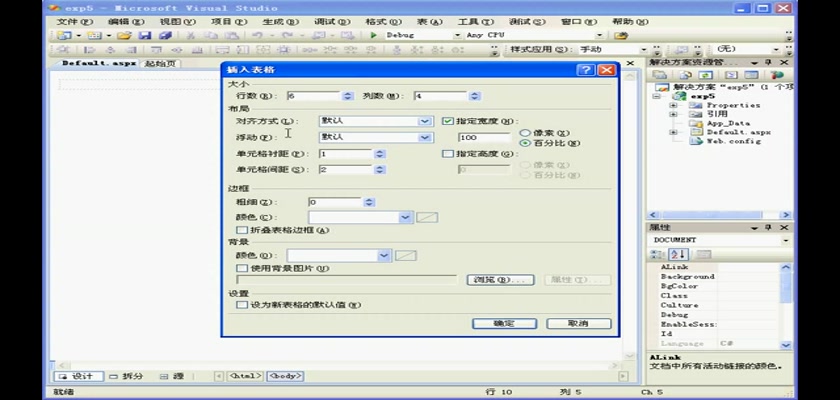Select the 像素 radio button for width

pos(525,132)
